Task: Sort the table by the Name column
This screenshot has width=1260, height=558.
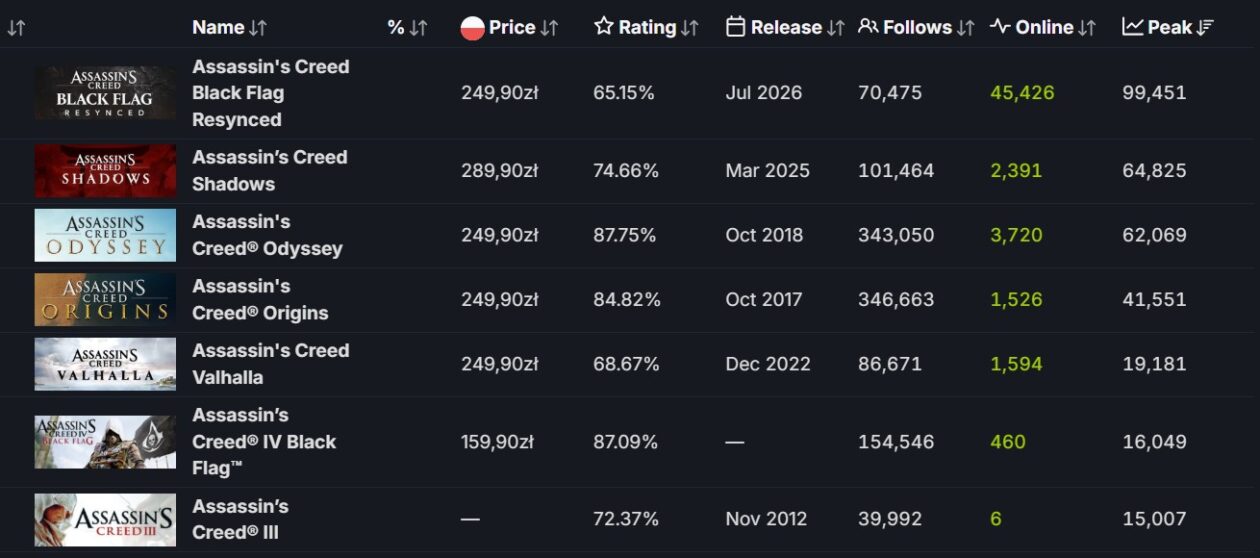Action: click(258, 28)
